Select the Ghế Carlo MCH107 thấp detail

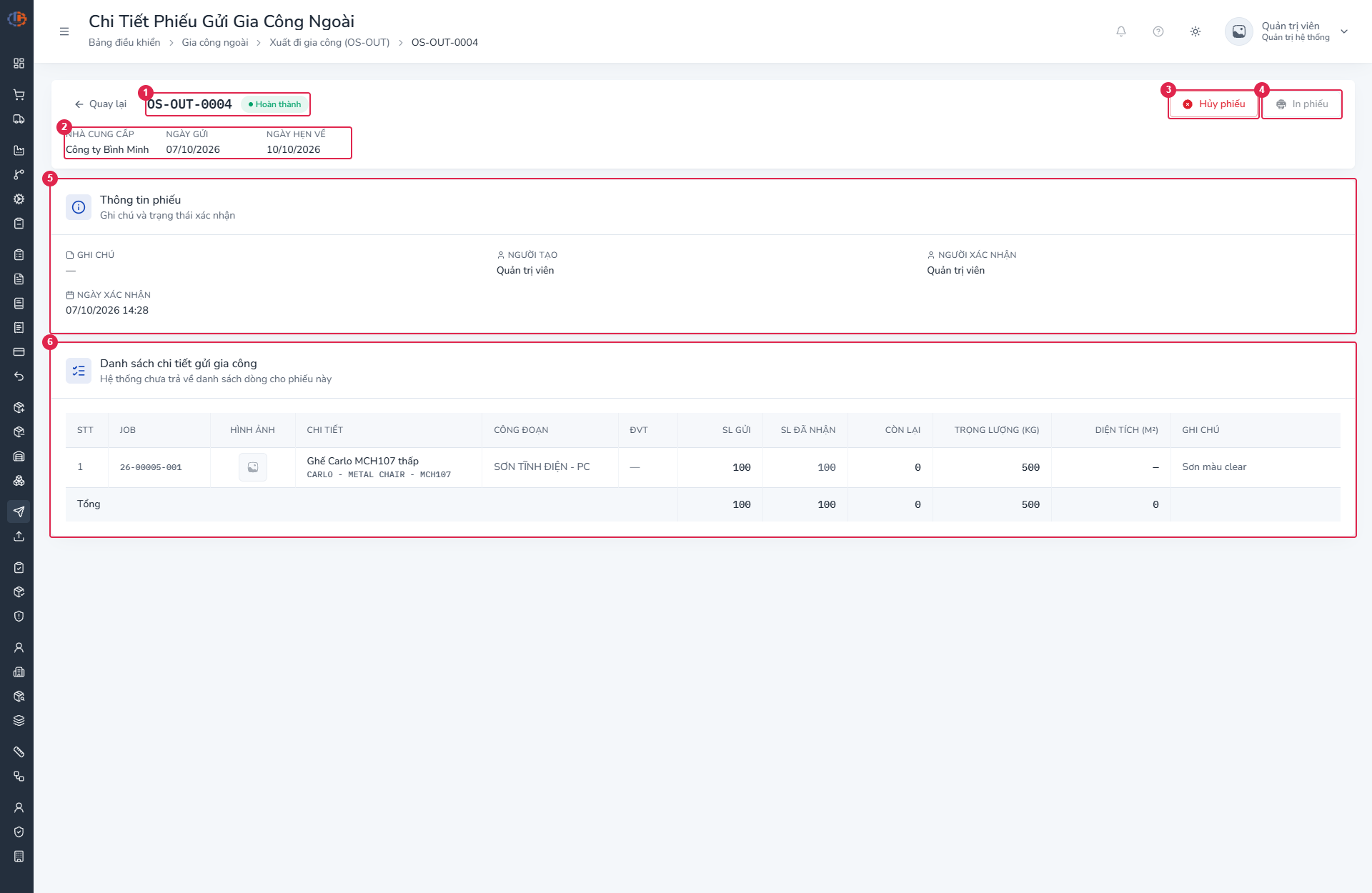coord(363,462)
